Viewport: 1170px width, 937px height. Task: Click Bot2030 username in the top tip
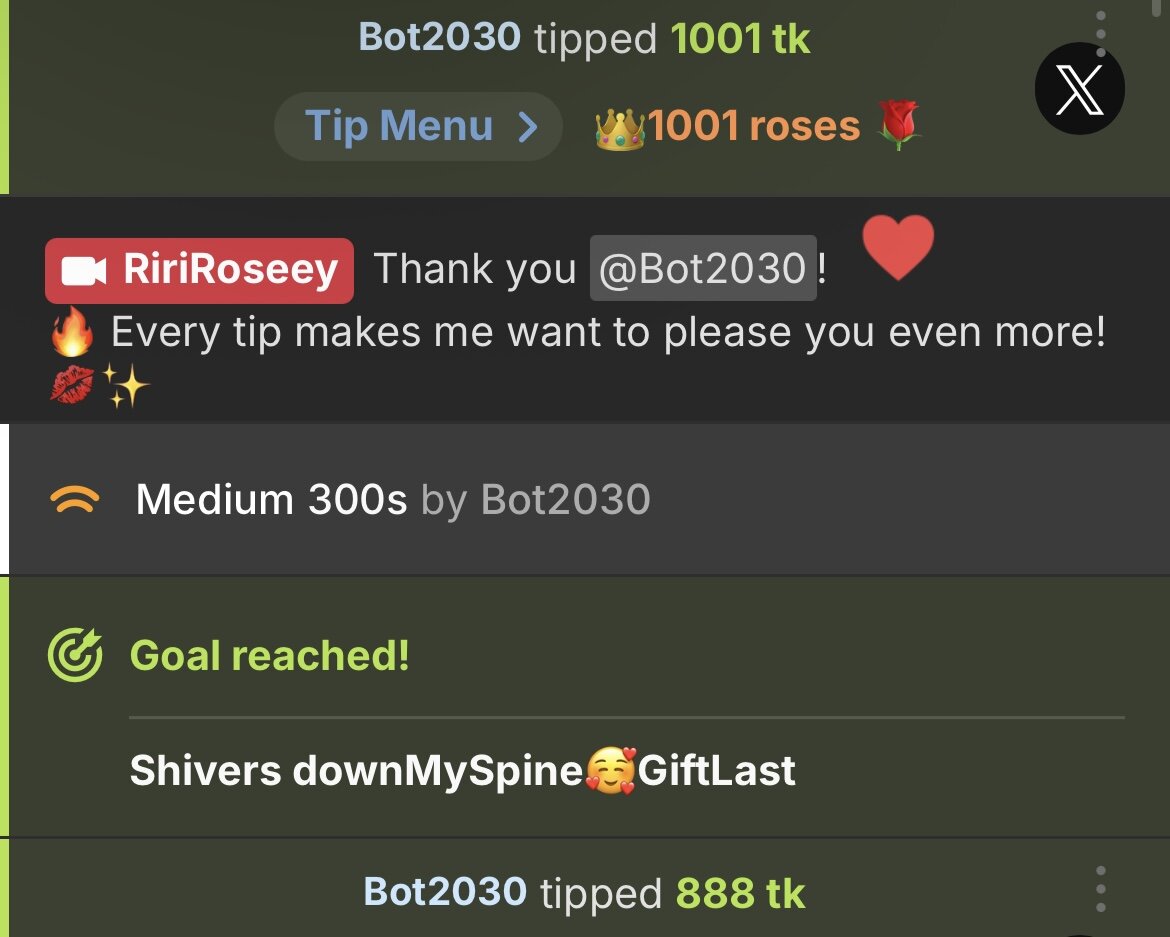tap(439, 37)
